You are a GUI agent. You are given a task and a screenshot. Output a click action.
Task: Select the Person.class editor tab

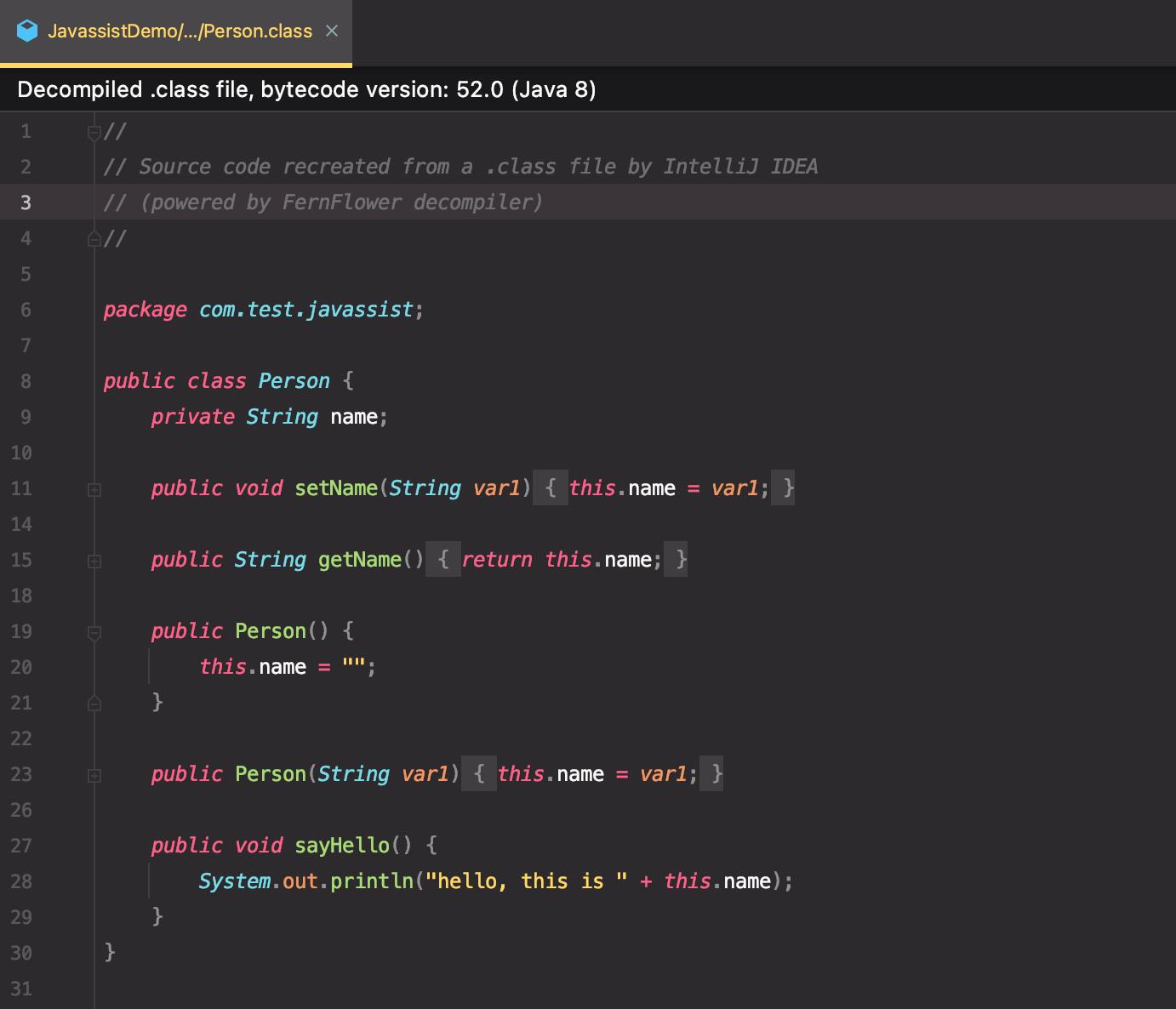[x=176, y=31]
